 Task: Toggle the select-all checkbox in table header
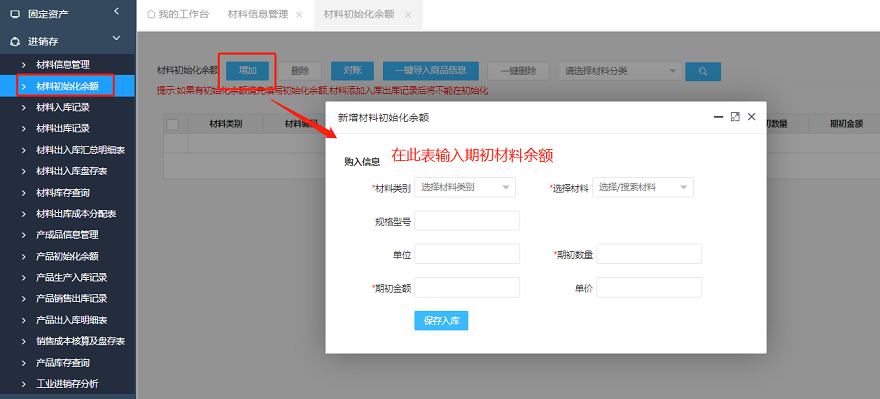click(173, 124)
